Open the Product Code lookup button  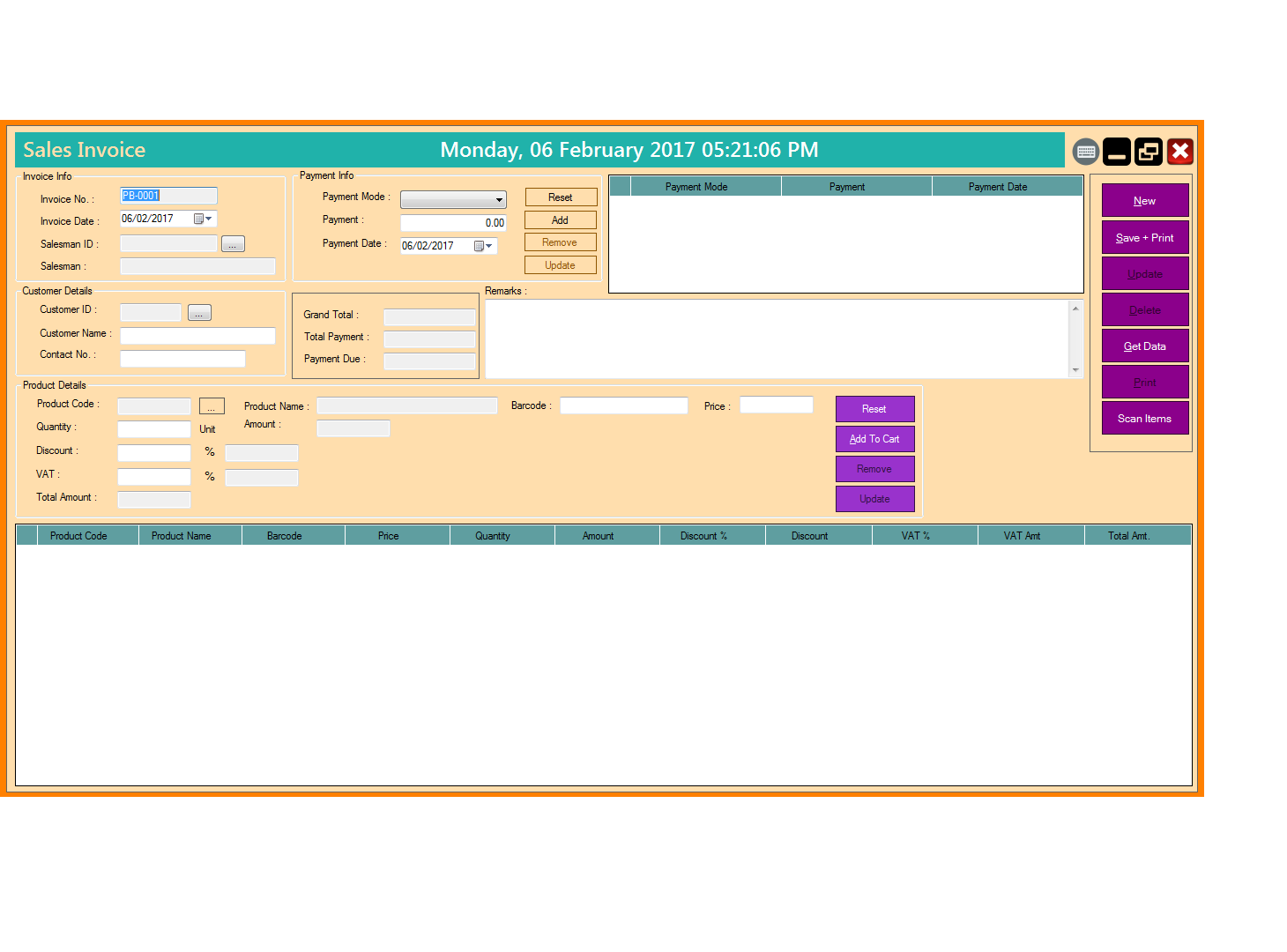212,405
